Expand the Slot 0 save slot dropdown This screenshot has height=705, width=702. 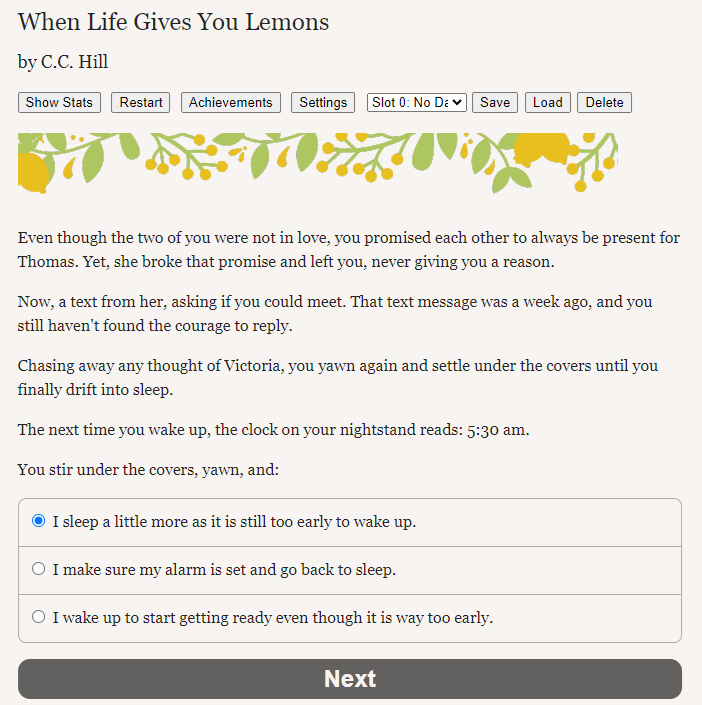click(417, 103)
